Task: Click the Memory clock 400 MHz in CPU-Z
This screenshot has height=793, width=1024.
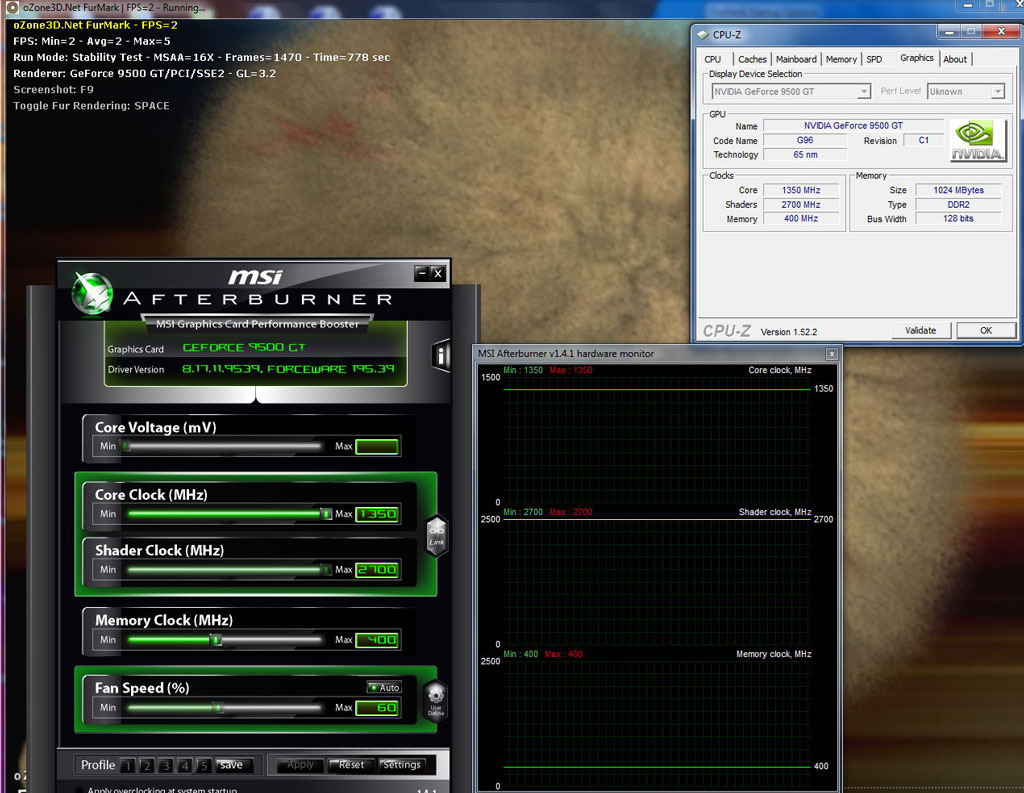Action: point(801,219)
